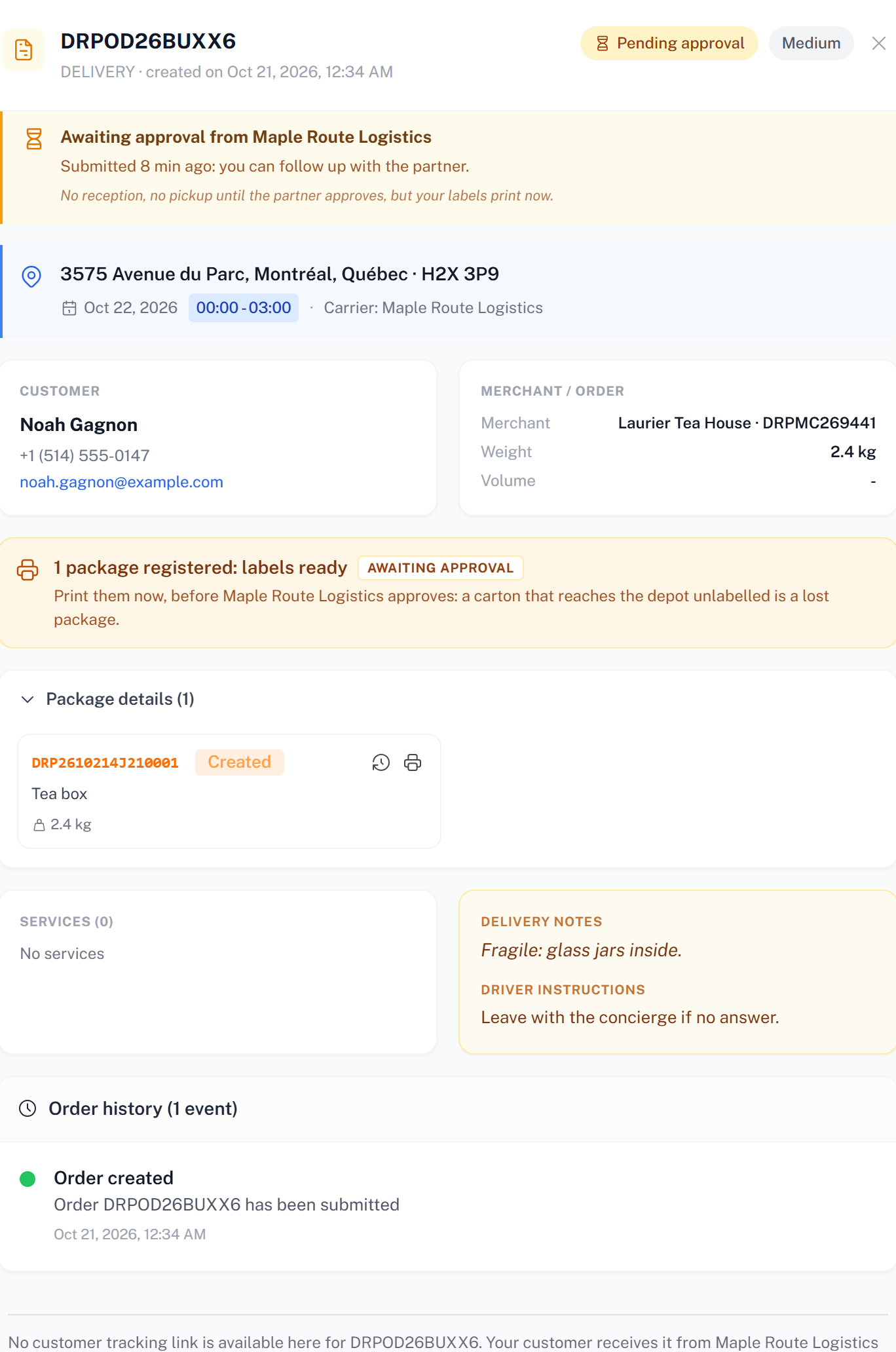Click 'Fragile: glass jars inside.' delivery note
Image resolution: width=896 pixels, height=1352 pixels.
(582, 950)
